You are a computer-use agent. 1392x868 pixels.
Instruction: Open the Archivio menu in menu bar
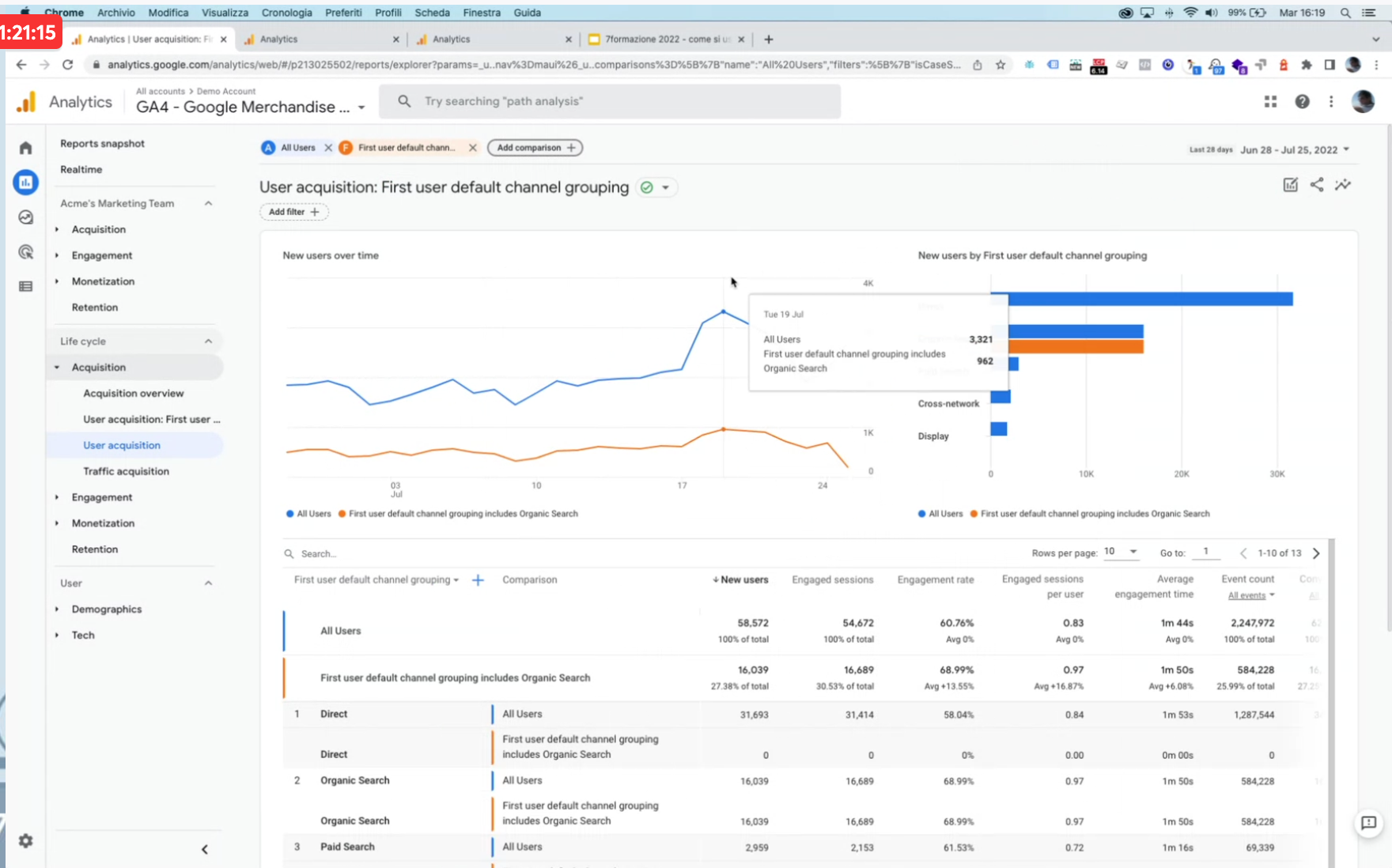coord(115,13)
